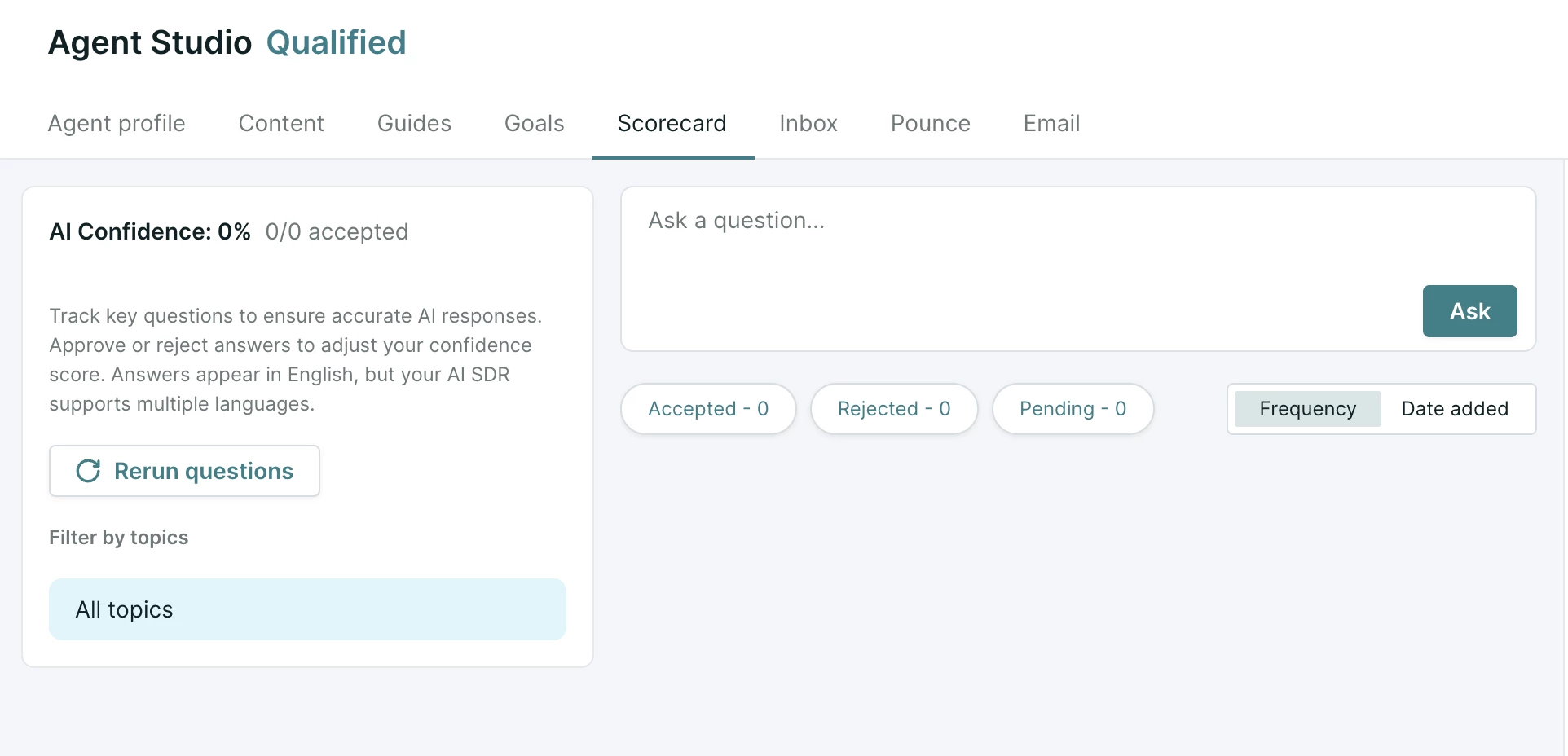Click the Qualified title link
This screenshot has height=756, width=1568.
[x=336, y=42]
